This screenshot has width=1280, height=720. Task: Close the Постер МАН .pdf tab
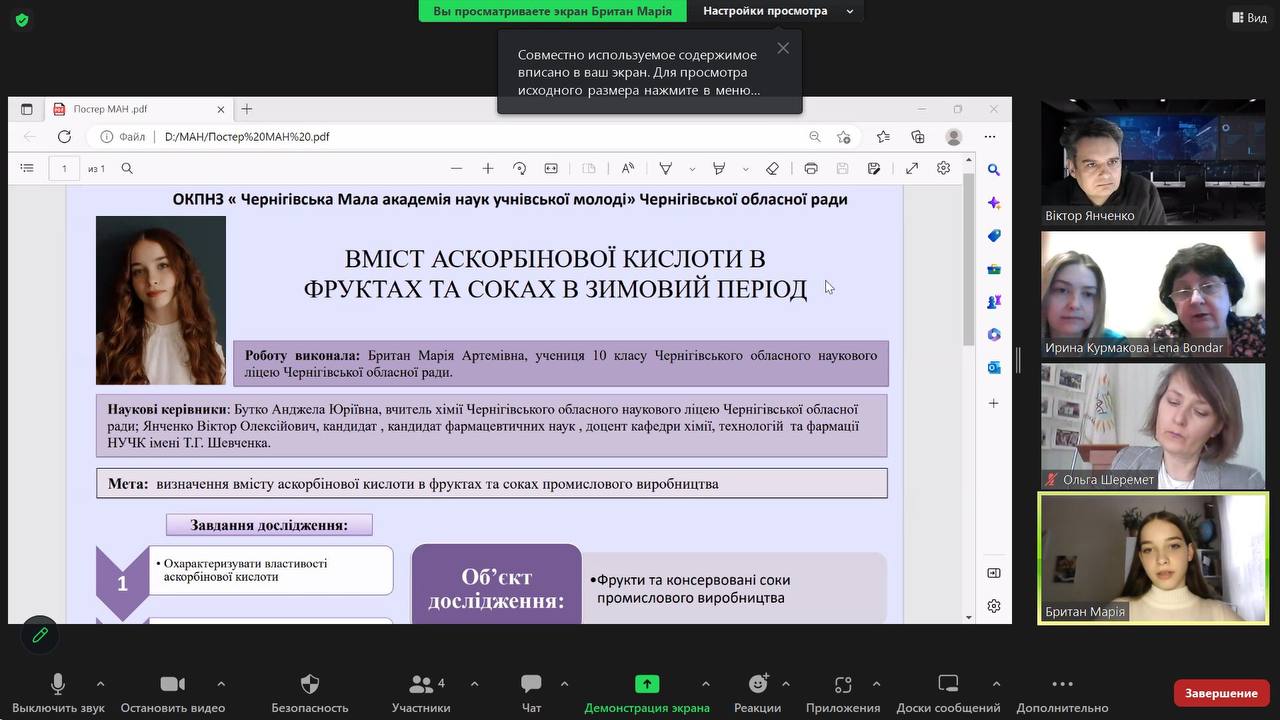point(221,109)
